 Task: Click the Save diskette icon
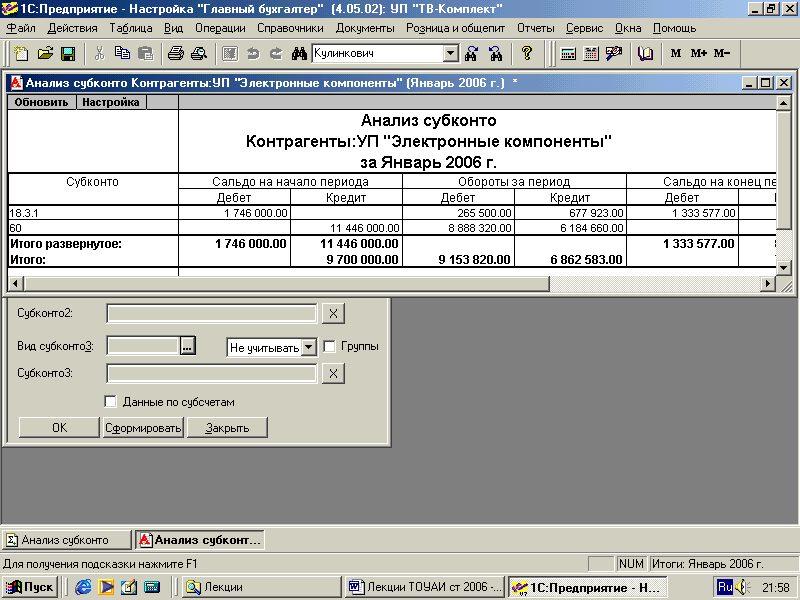pyautogui.click(x=68, y=53)
